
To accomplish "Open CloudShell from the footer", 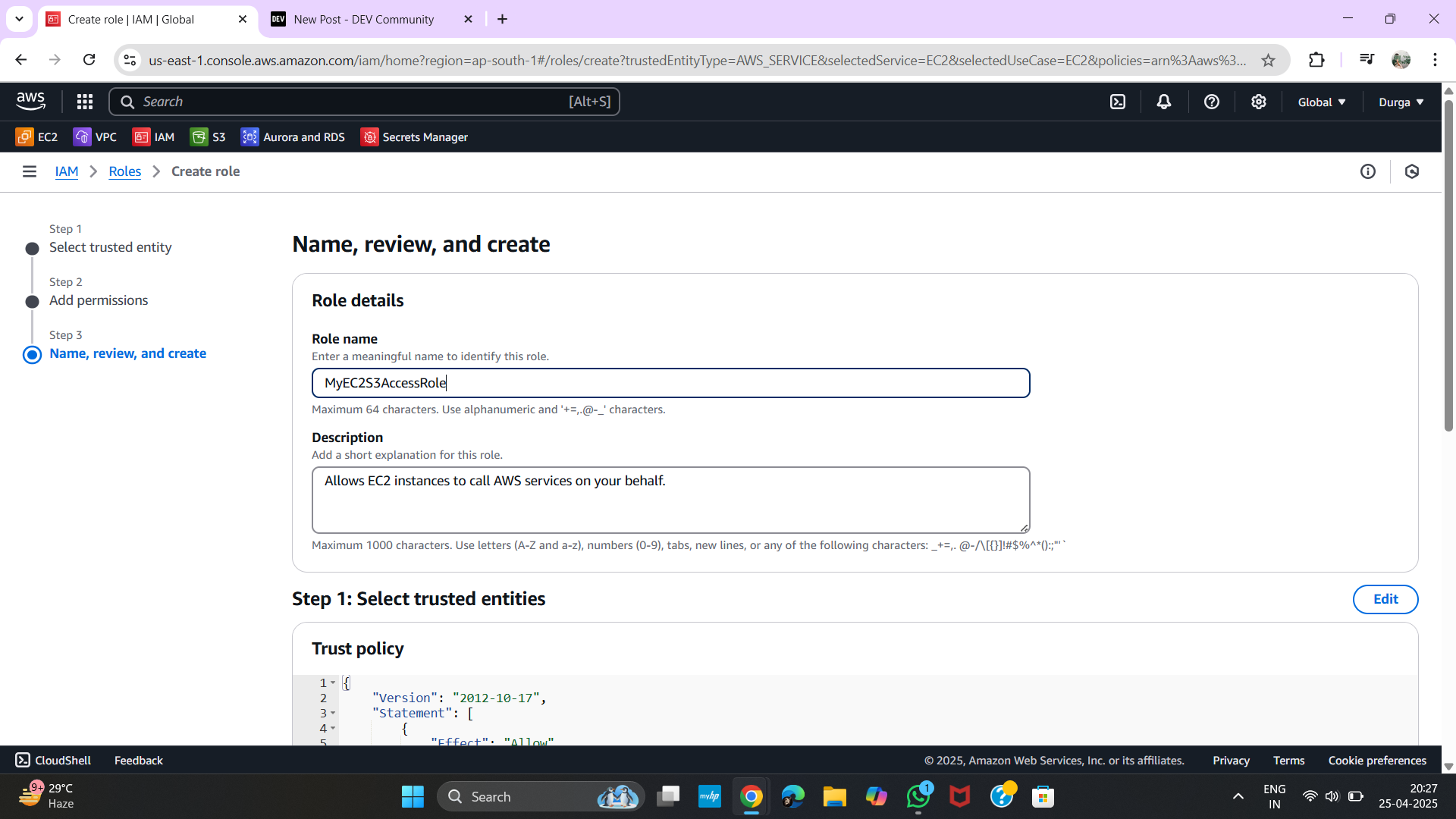I will [x=53, y=760].
